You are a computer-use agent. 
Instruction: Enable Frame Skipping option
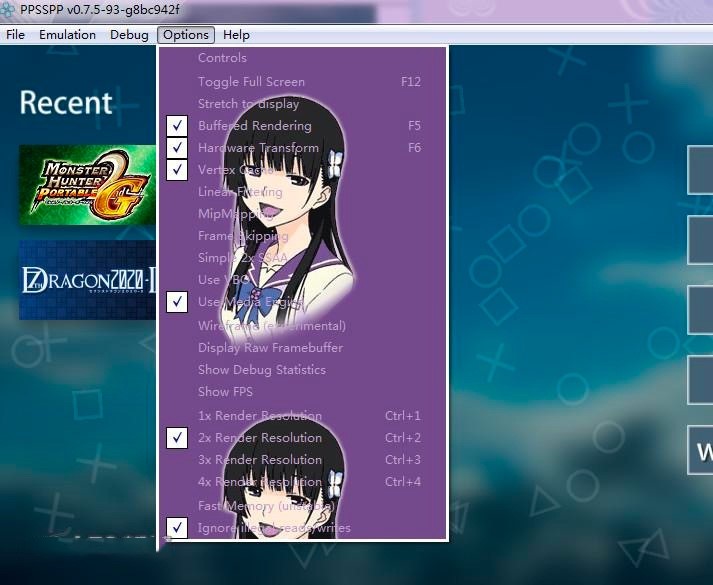coord(302,236)
